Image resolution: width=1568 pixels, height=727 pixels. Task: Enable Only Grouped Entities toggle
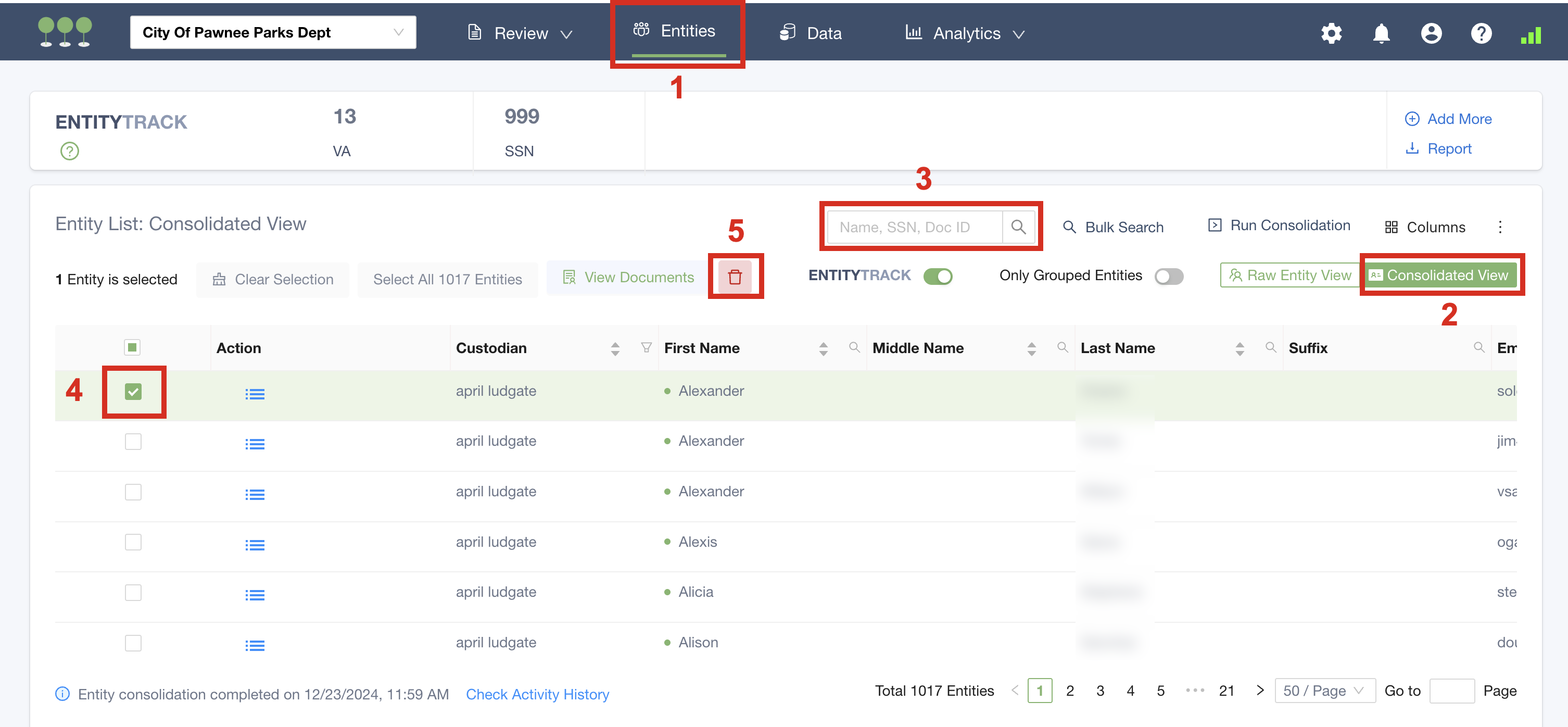tap(1169, 276)
